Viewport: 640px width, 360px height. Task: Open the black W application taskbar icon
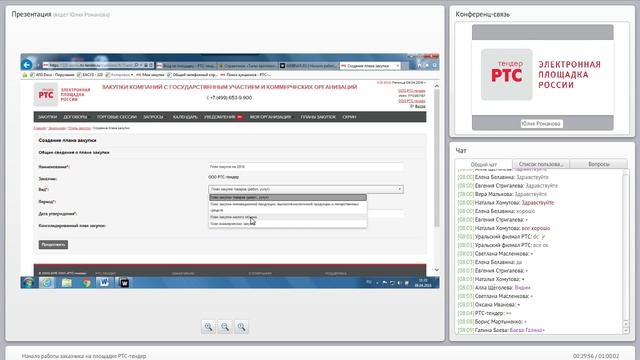[124, 282]
